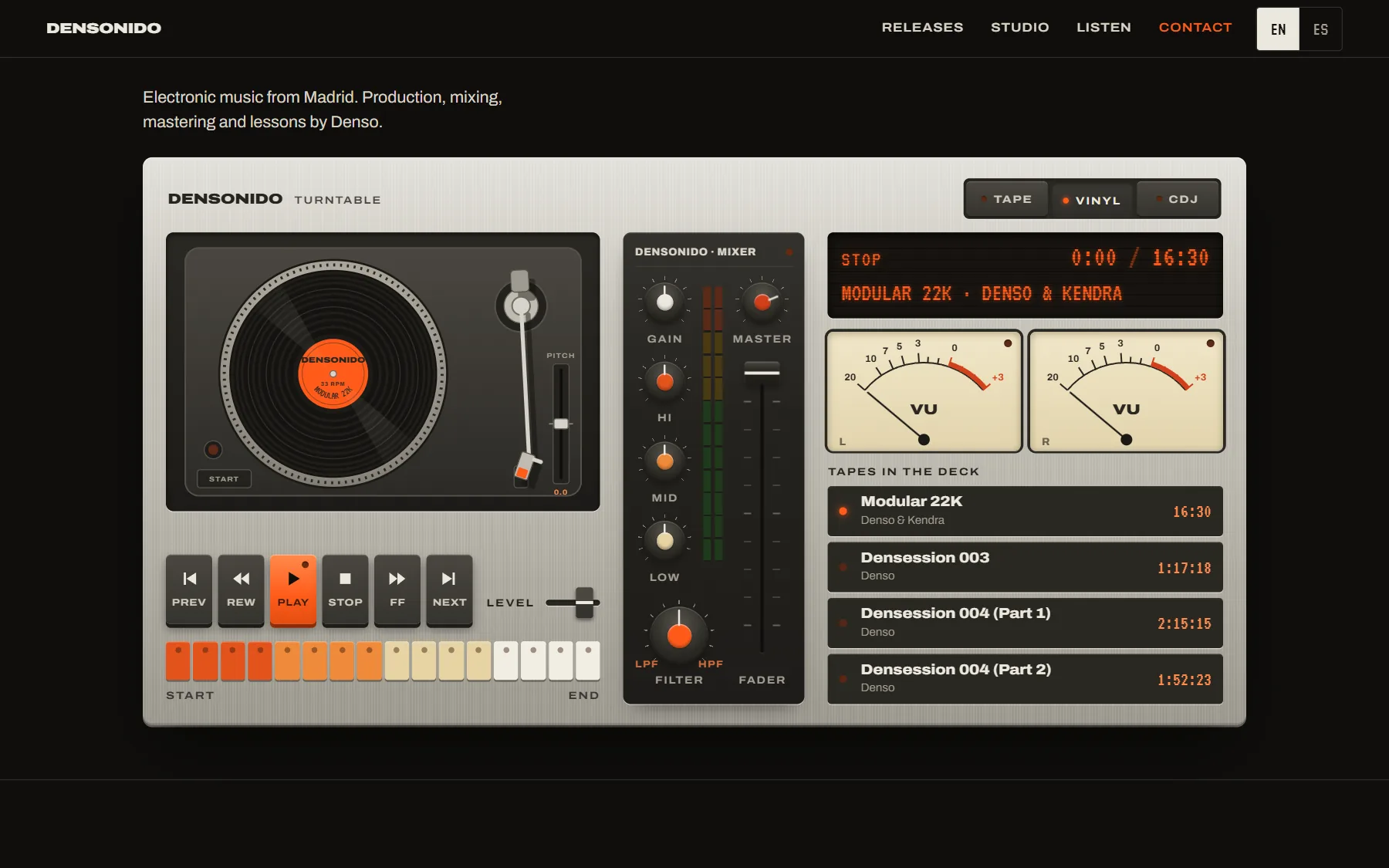Click the MID equalizer knob
Image resolution: width=1389 pixels, height=868 pixels.
pyautogui.click(x=664, y=461)
